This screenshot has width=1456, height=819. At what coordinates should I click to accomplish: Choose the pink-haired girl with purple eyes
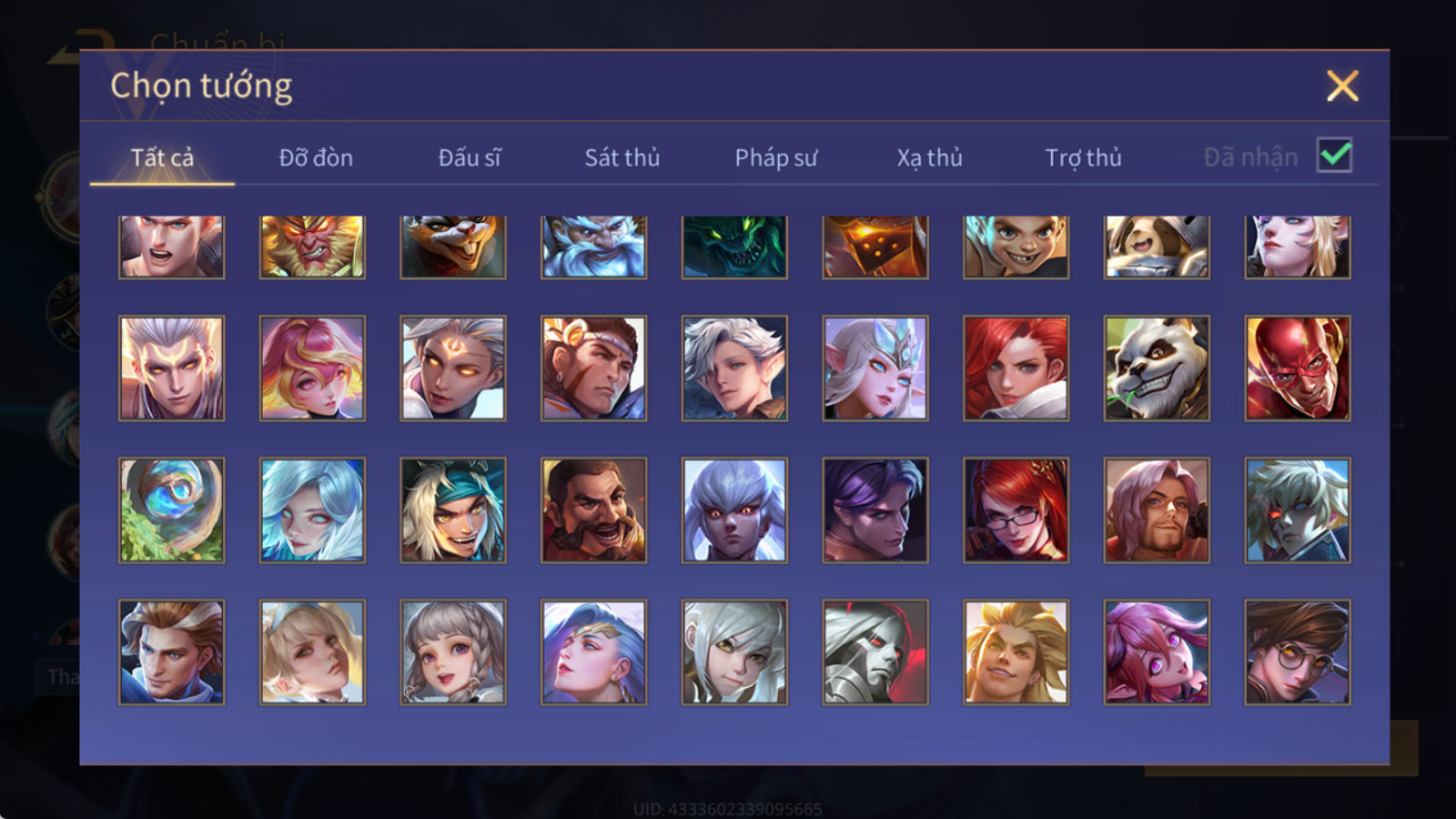click(x=1157, y=652)
